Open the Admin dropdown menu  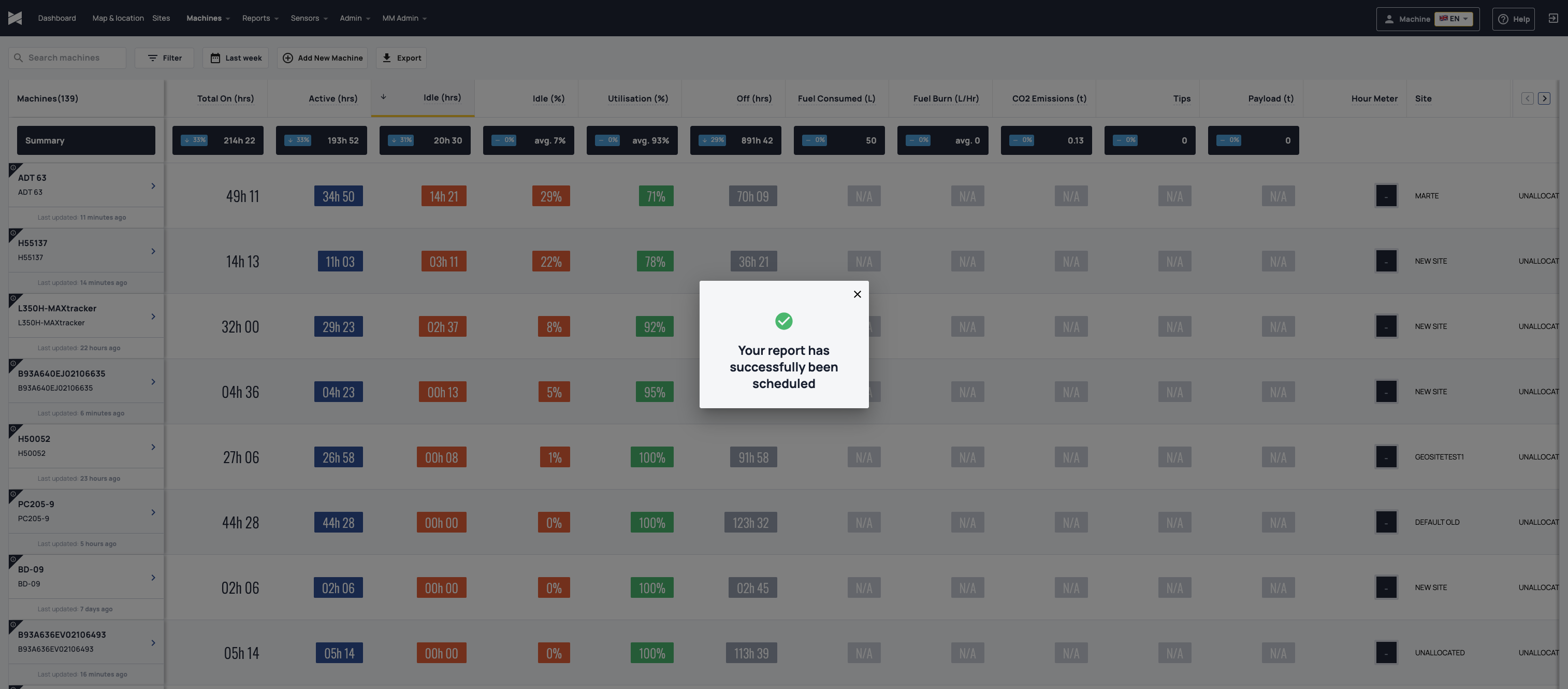point(355,18)
